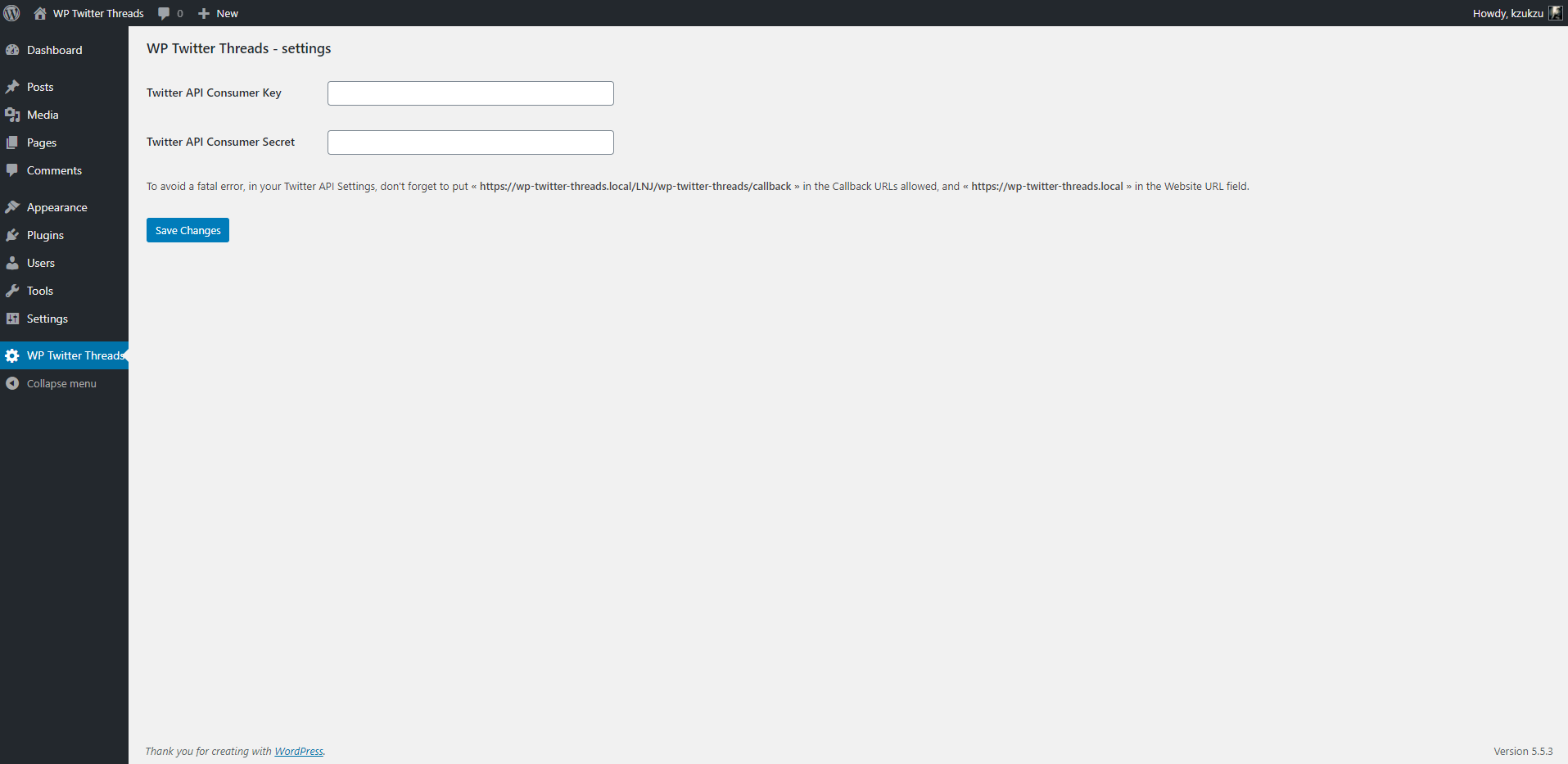Focus the Twitter API Consumer Secret field
Viewport: 1568px width, 764px height.
coord(471,142)
